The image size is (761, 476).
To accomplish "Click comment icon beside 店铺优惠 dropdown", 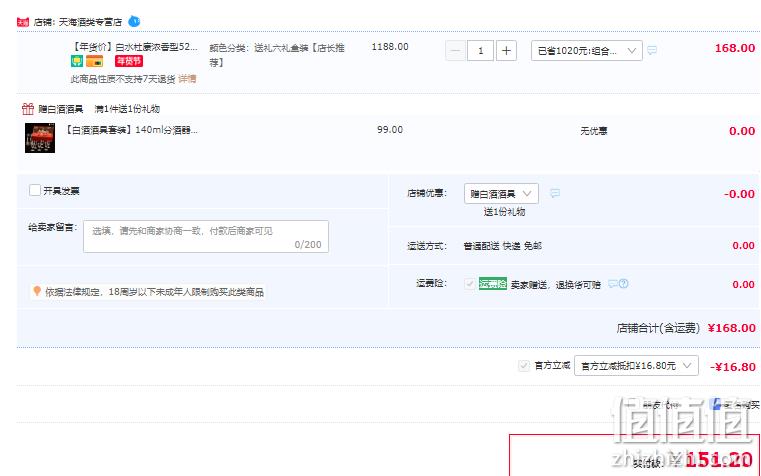I will (555, 194).
